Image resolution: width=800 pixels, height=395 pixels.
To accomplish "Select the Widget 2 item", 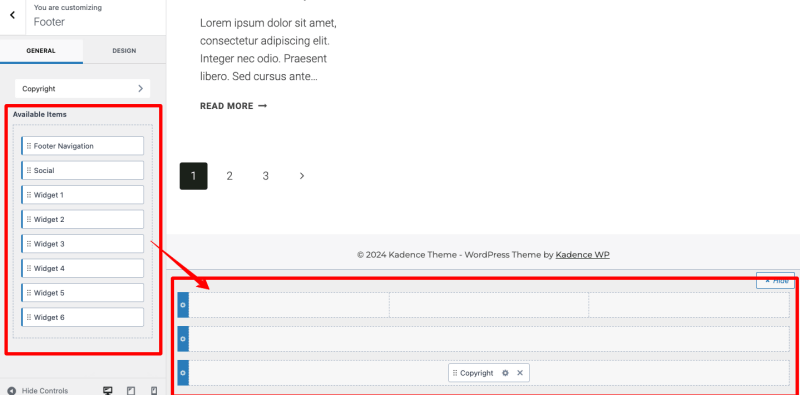I will 83,219.
